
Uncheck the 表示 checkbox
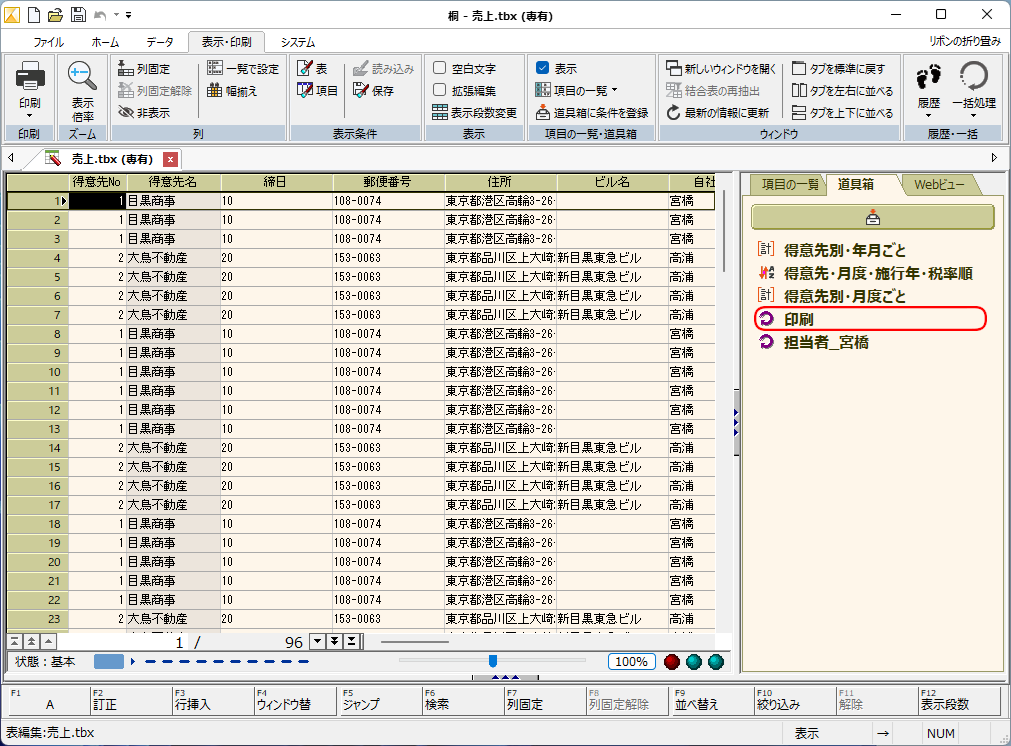(x=543, y=69)
